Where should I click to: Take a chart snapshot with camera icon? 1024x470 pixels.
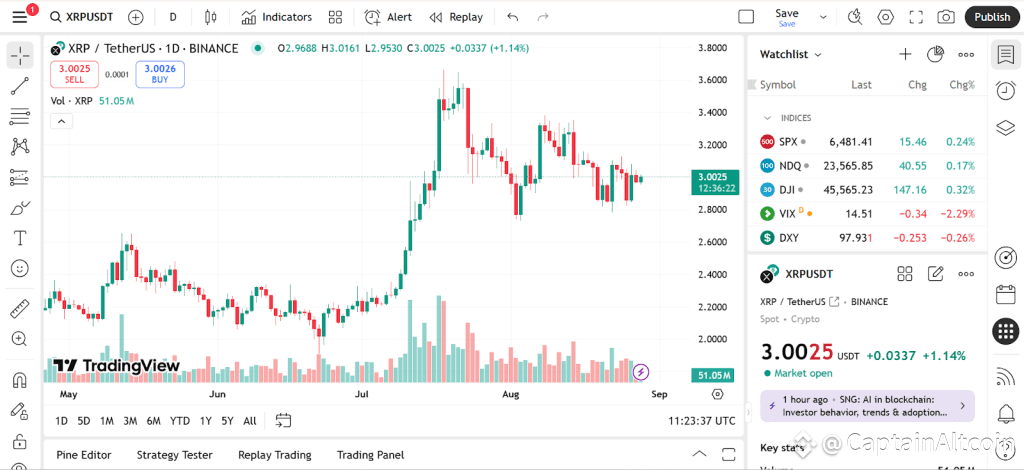coord(946,17)
